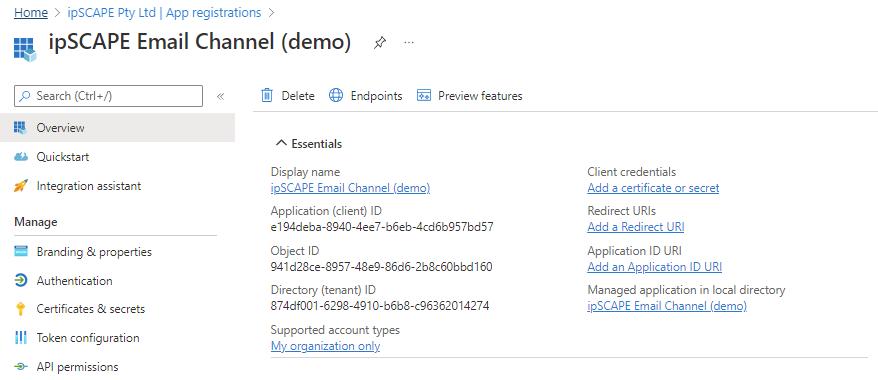Open the Token configuration icon
This screenshot has height=380, width=878.
tap(21, 338)
